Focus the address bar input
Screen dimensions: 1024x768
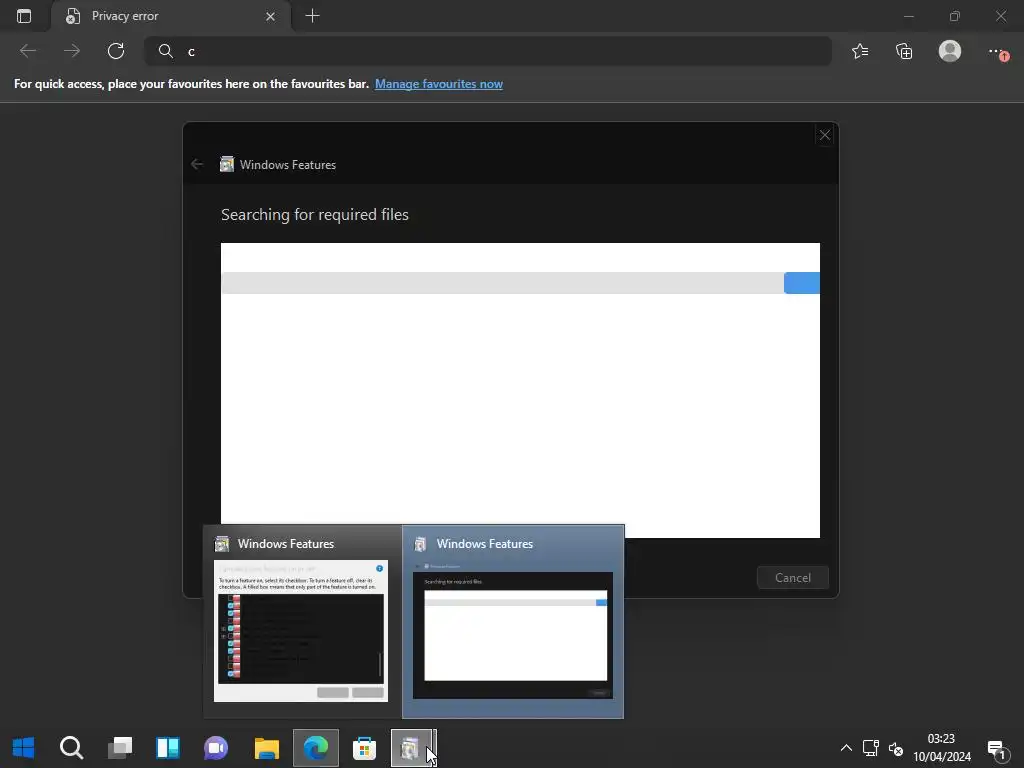(487, 51)
